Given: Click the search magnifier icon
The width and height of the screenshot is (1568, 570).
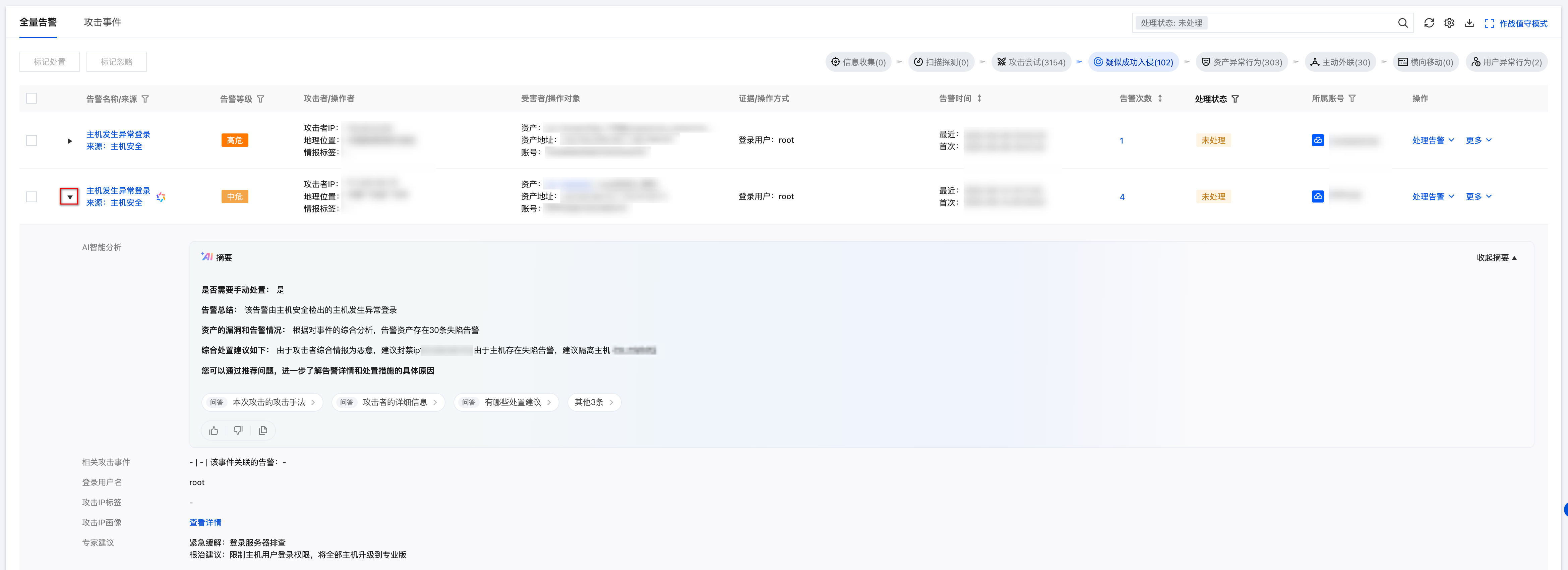Looking at the screenshot, I should click(1402, 23).
